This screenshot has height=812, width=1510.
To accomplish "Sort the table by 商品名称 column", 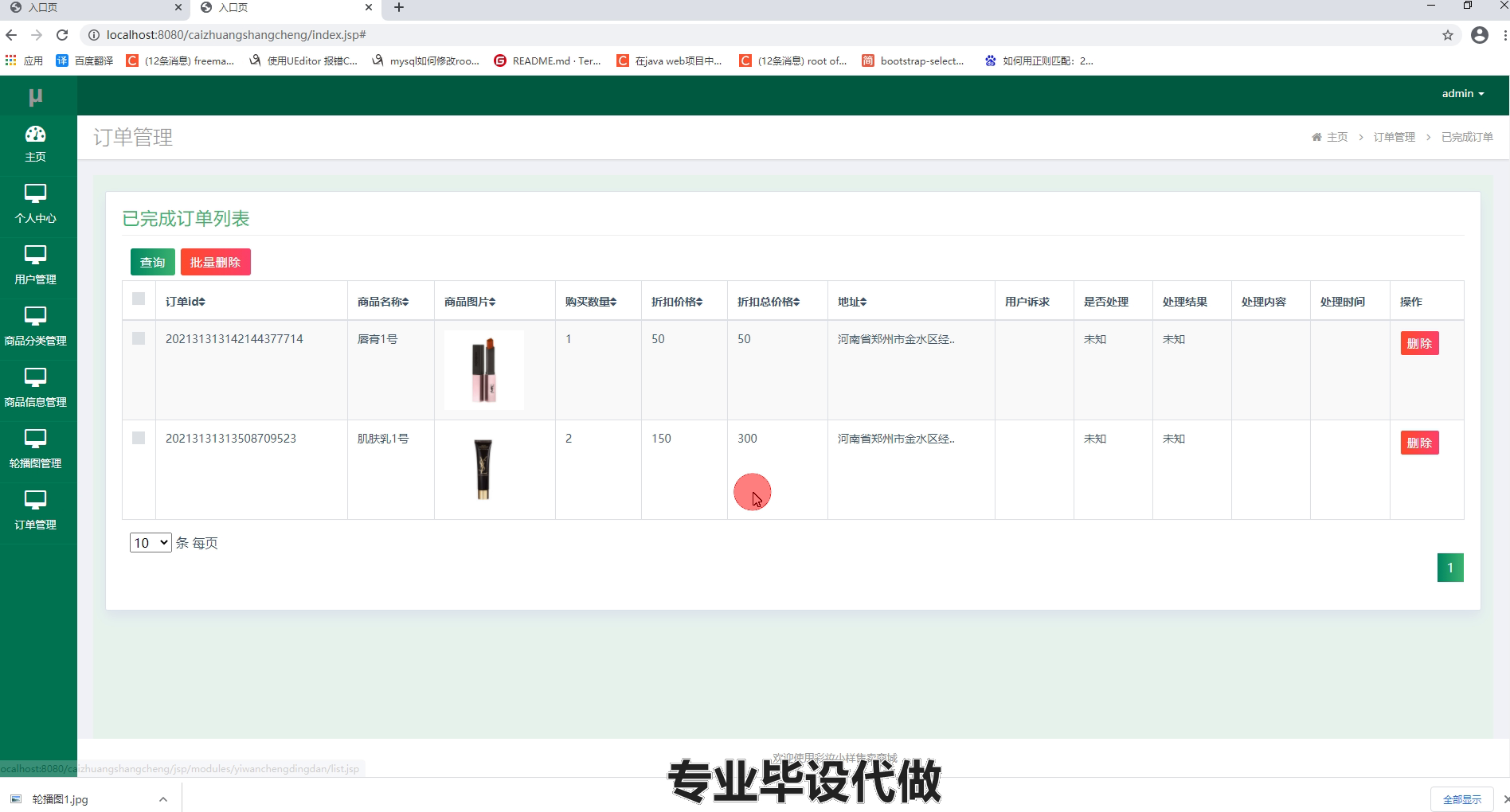I will pyautogui.click(x=383, y=302).
